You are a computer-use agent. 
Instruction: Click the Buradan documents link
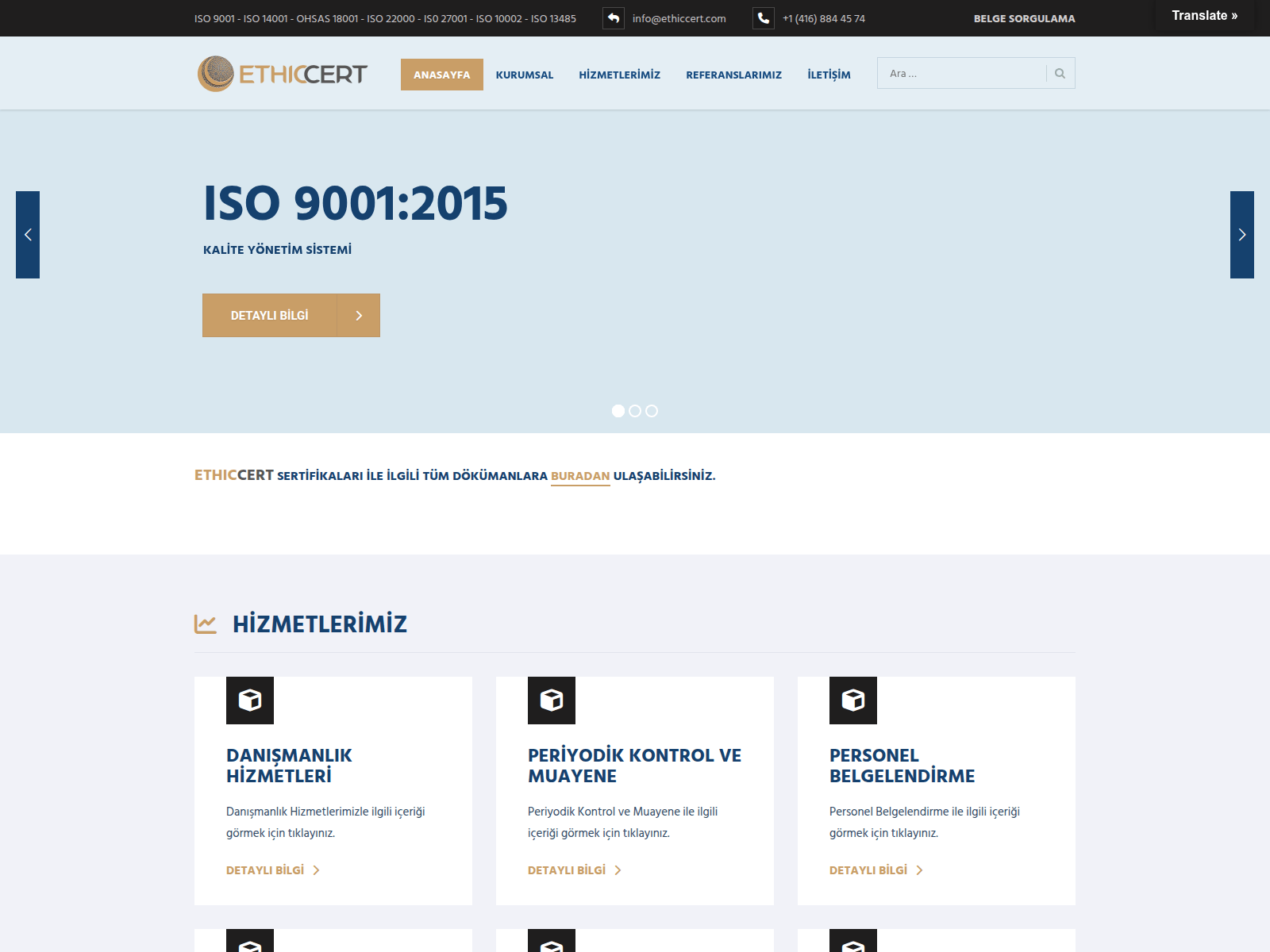click(580, 476)
